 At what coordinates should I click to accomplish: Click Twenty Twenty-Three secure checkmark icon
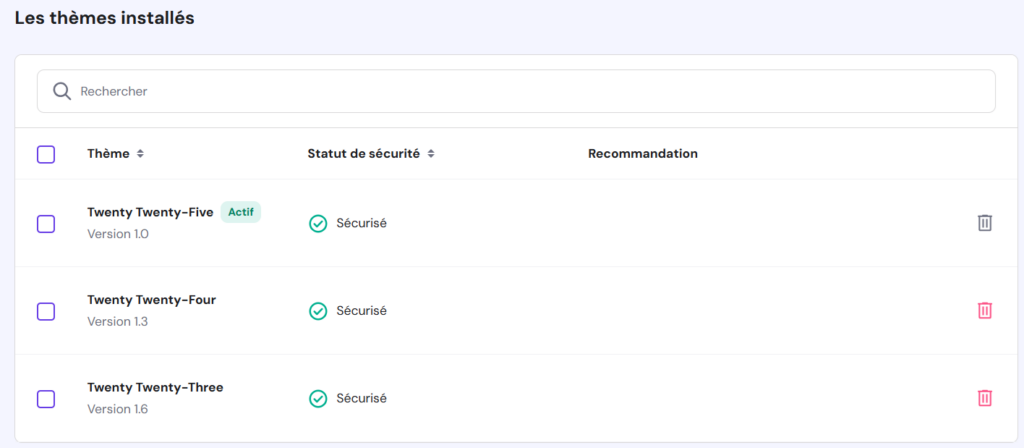tap(318, 398)
